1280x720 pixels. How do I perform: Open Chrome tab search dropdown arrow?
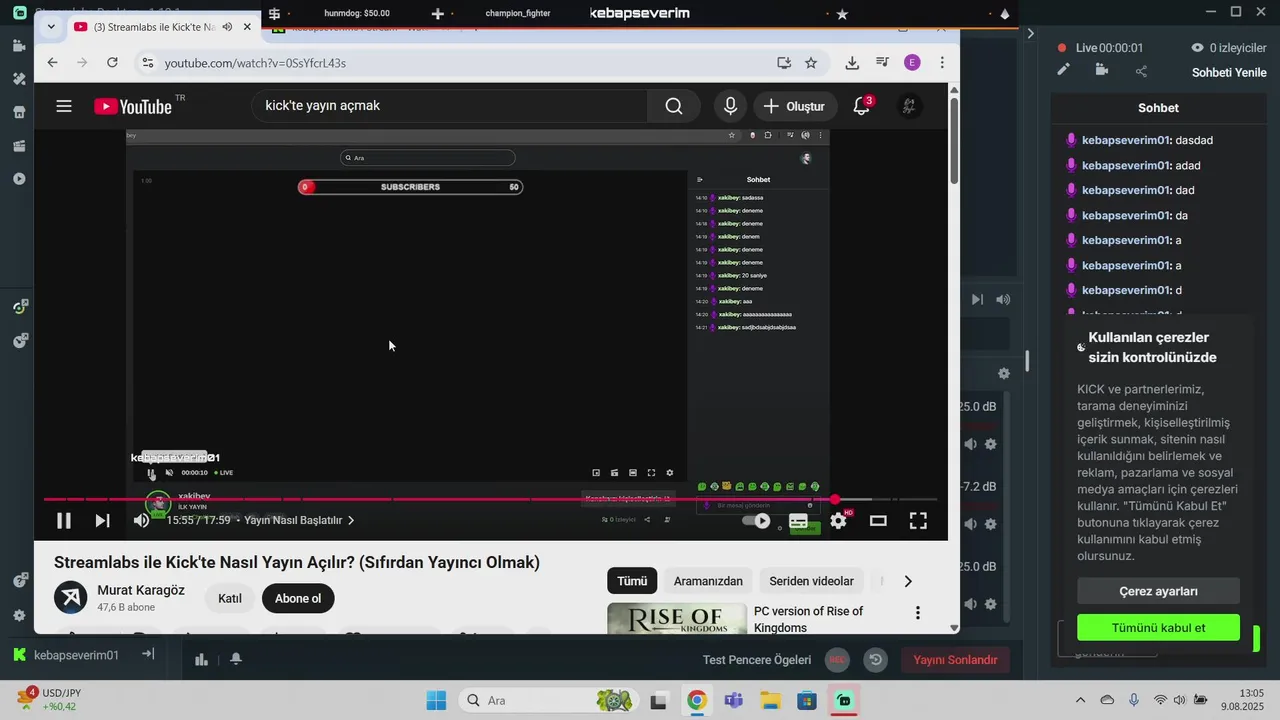(50, 27)
